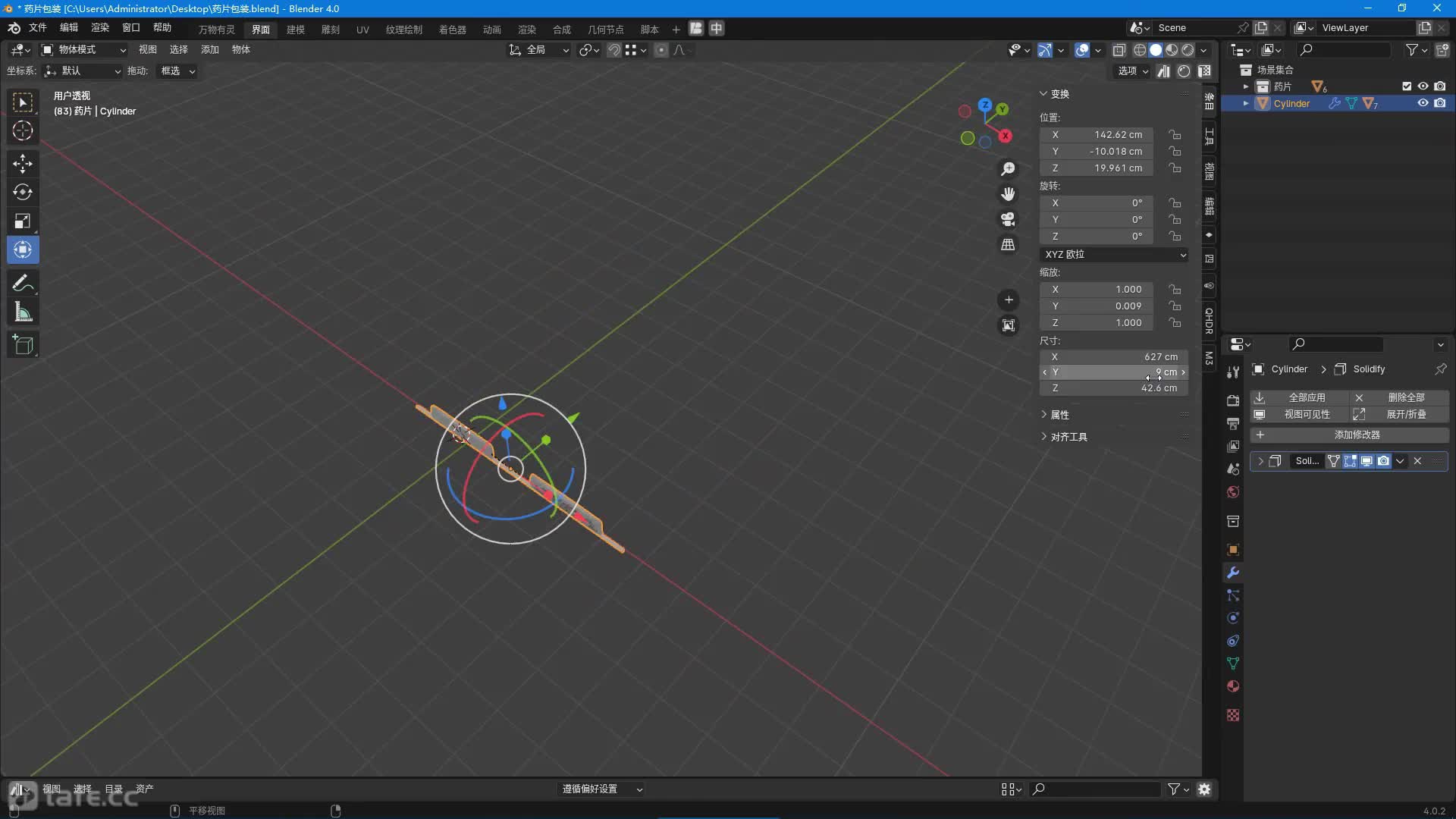Choose the Rotate tool
Screen dimensions: 1456x819
click(x=23, y=192)
